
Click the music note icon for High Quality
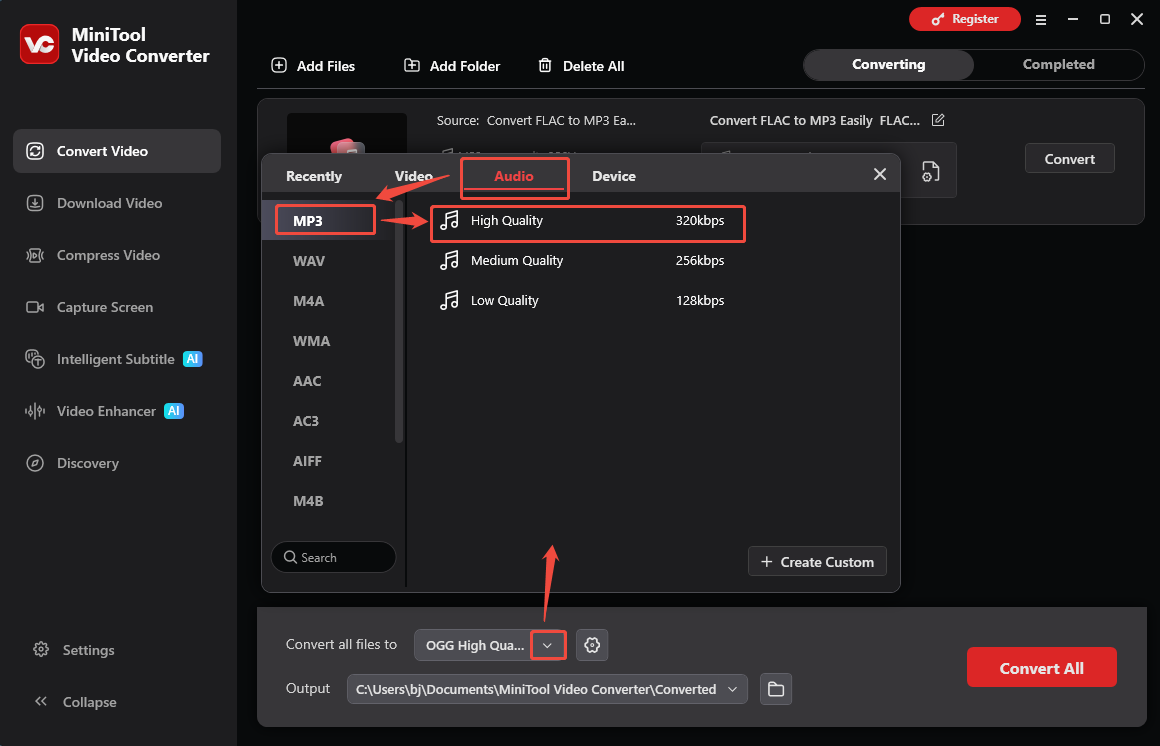(449, 221)
